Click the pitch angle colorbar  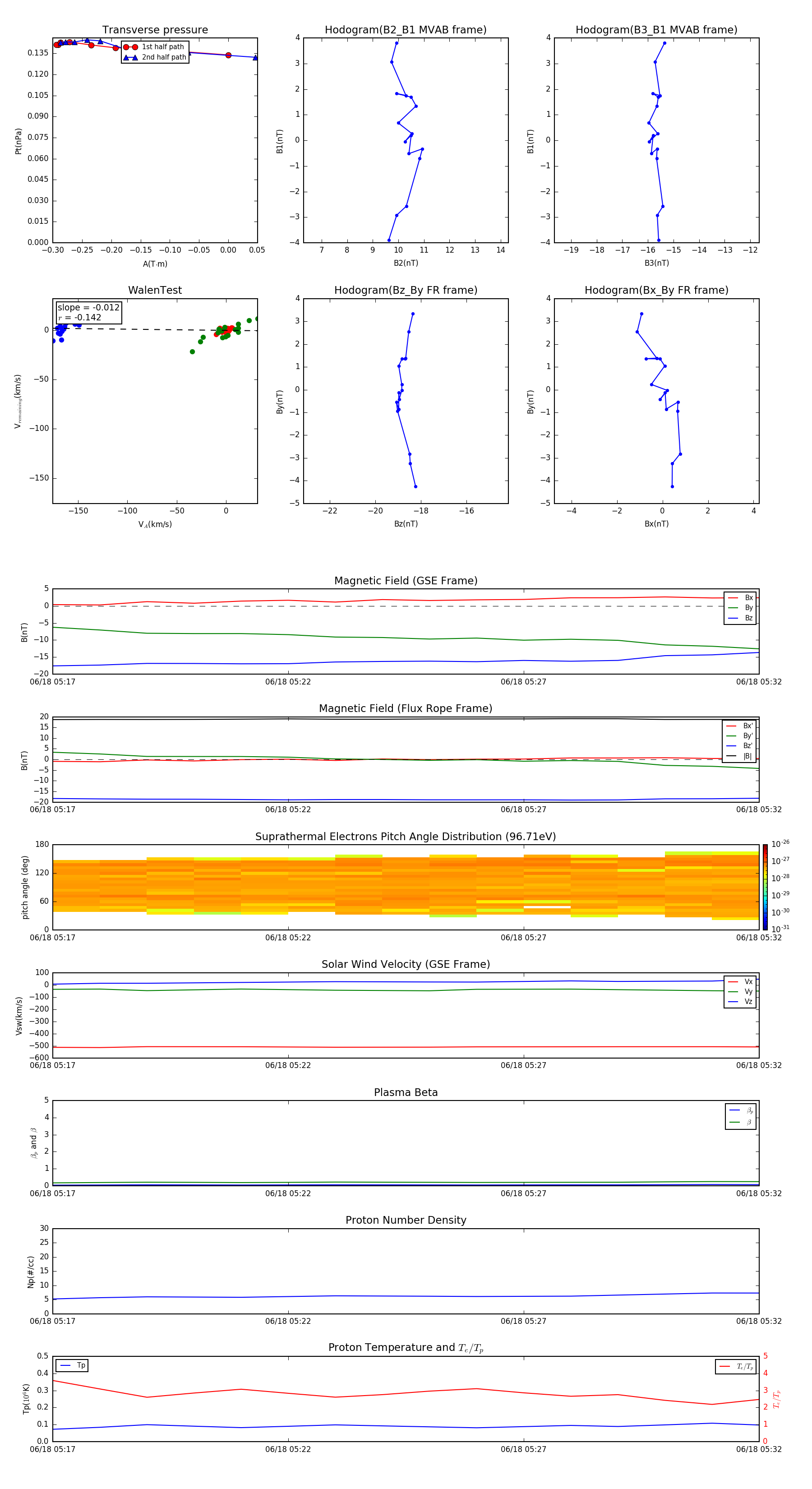765,887
